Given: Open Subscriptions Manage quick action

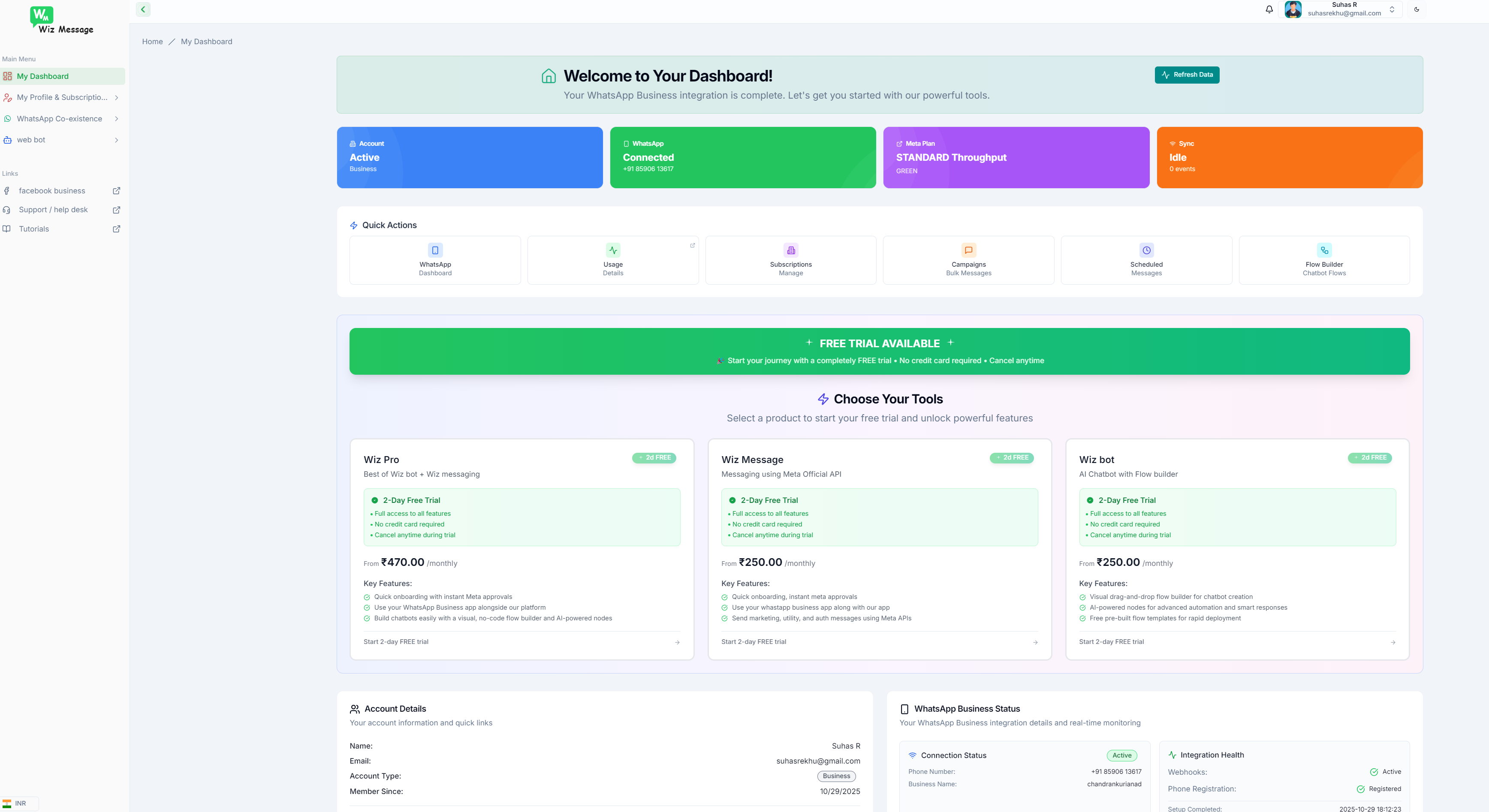Looking at the screenshot, I should (790, 260).
